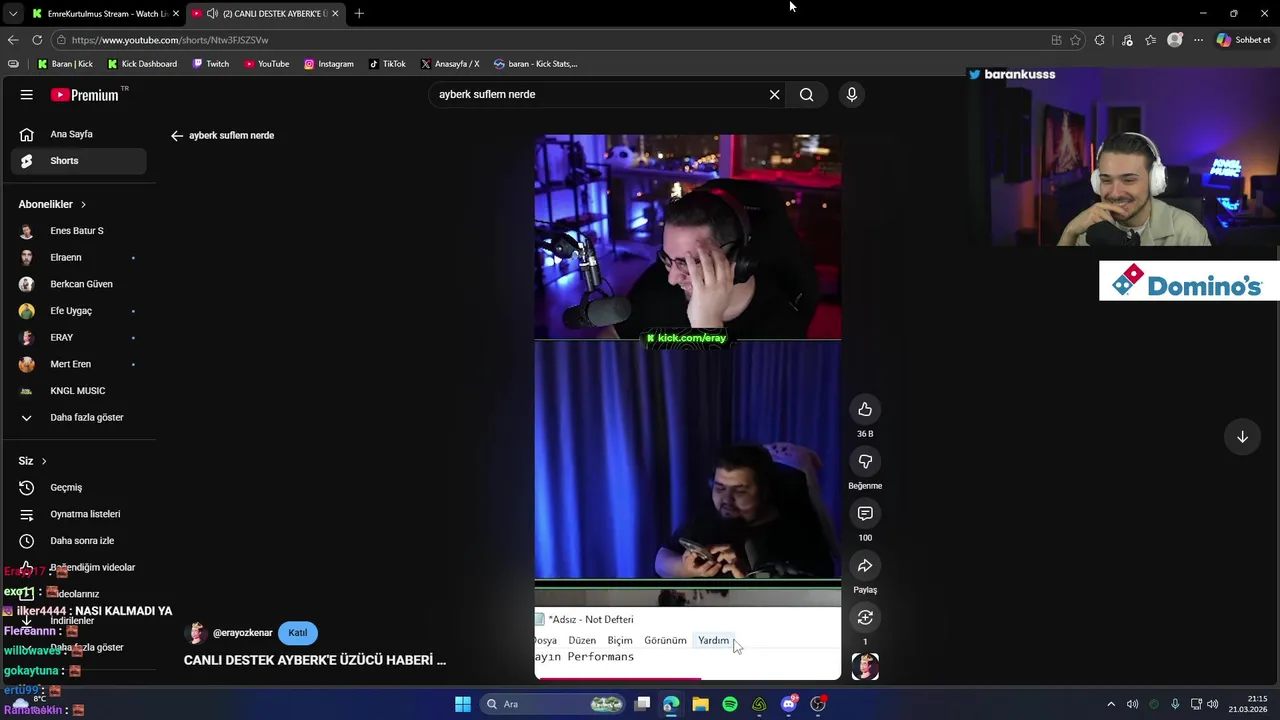Open the Anasayfa / X bookmark
The image size is (1280, 720).
450,64
